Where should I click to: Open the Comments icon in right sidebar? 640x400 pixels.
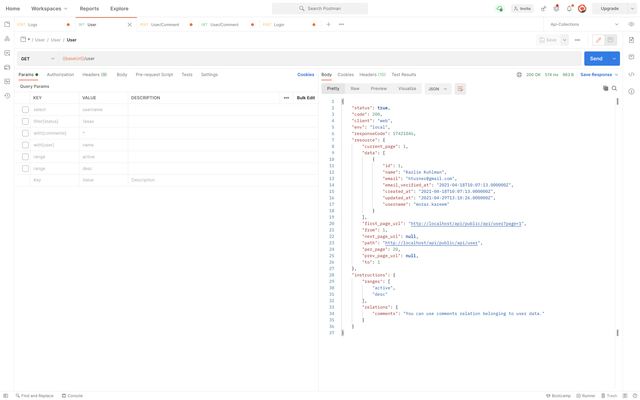[x=631, y=57]
